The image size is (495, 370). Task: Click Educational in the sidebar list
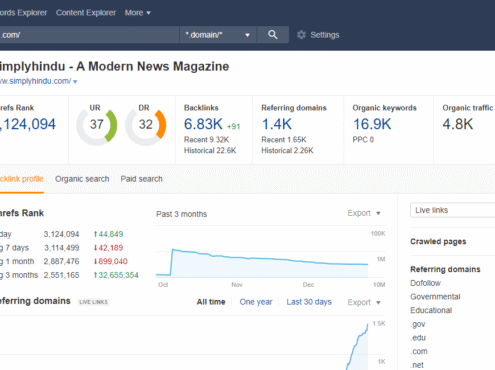(431, 310)
